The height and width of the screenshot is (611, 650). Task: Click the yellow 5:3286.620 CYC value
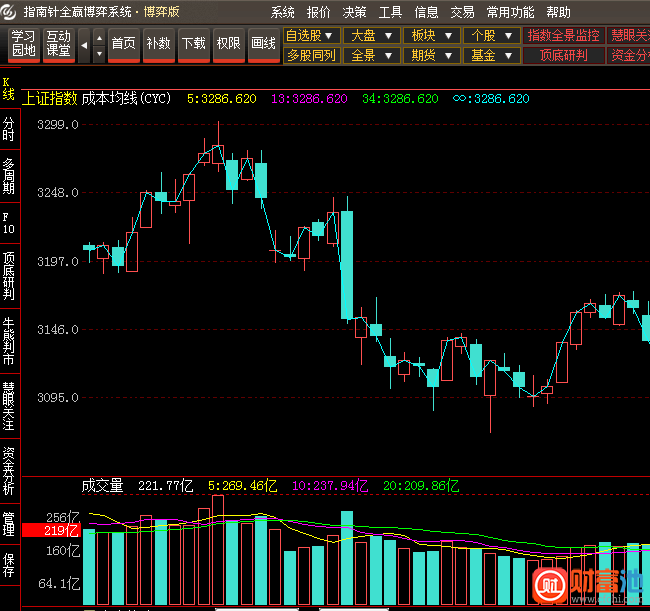[222, 99]
